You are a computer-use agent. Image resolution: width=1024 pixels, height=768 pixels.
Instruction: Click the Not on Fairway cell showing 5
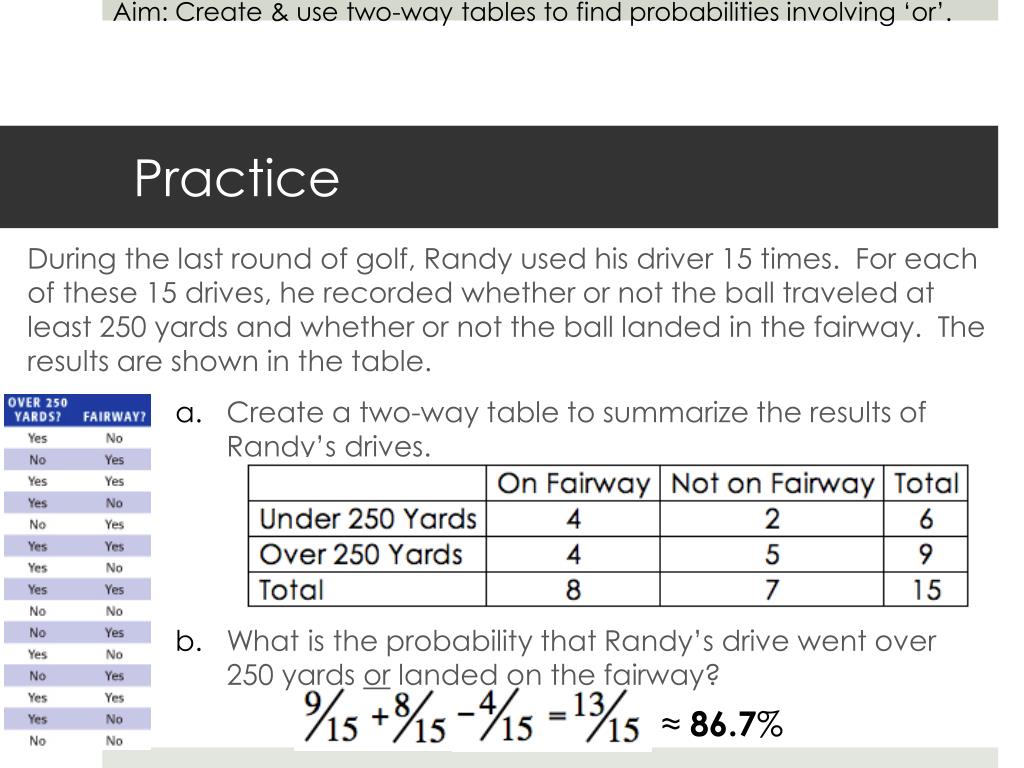[x=772, y=554]
